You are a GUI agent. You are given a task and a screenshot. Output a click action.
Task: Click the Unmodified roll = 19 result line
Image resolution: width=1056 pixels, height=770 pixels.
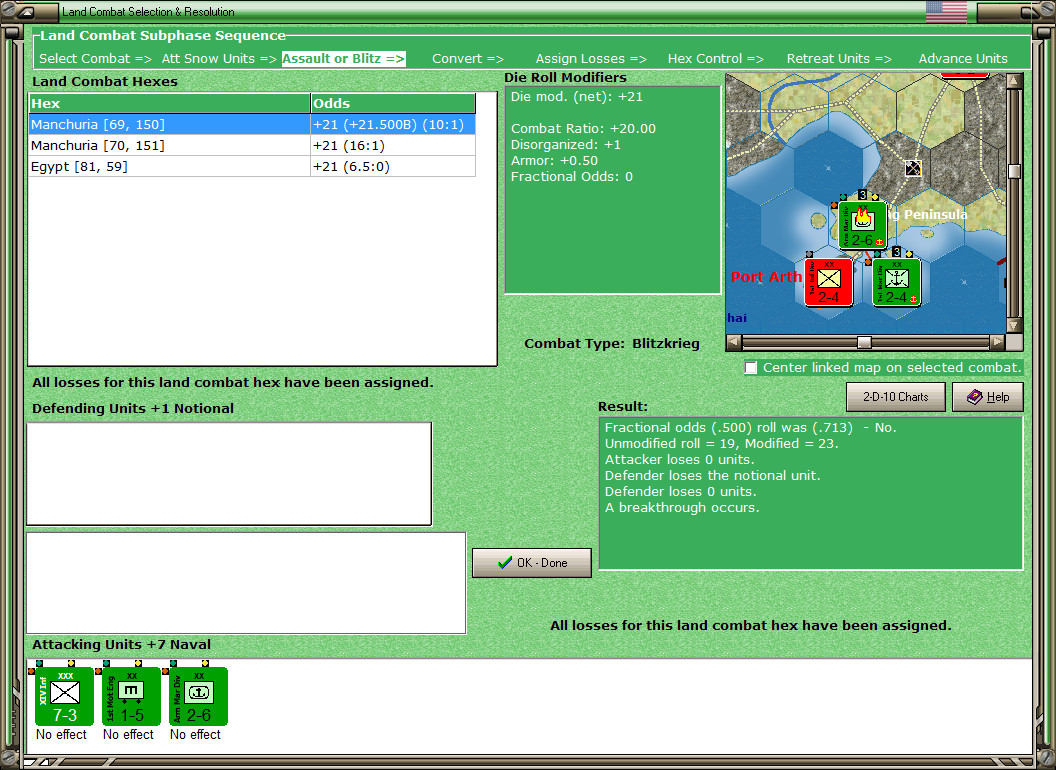[721, 443]
